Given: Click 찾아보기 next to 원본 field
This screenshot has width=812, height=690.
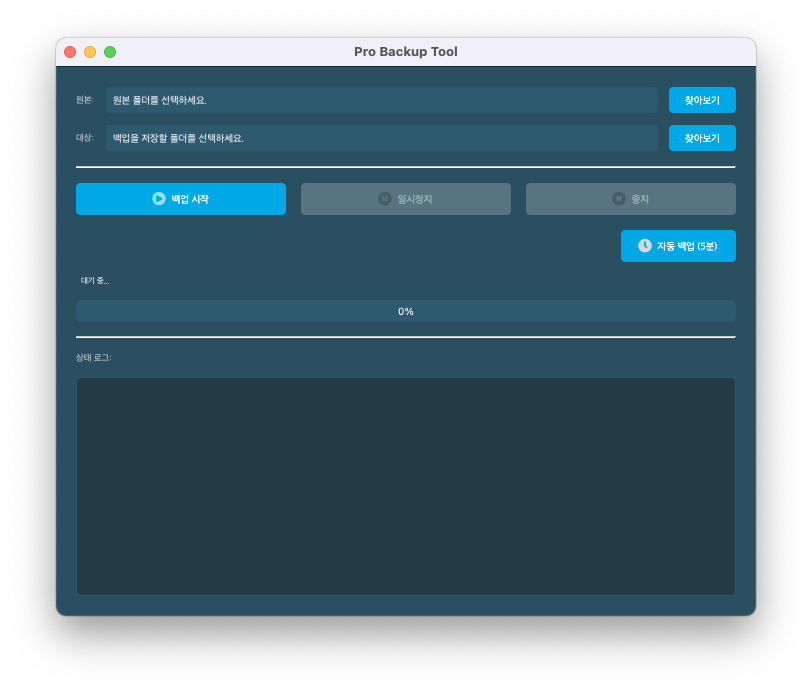Looking at the screenshot, I should tap(702, 100).
